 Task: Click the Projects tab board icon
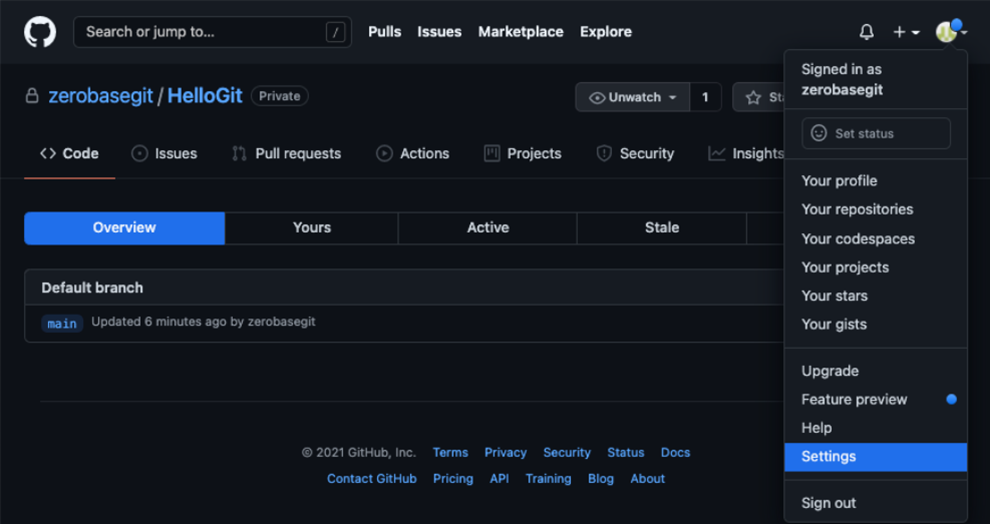[x=492, y=153]
